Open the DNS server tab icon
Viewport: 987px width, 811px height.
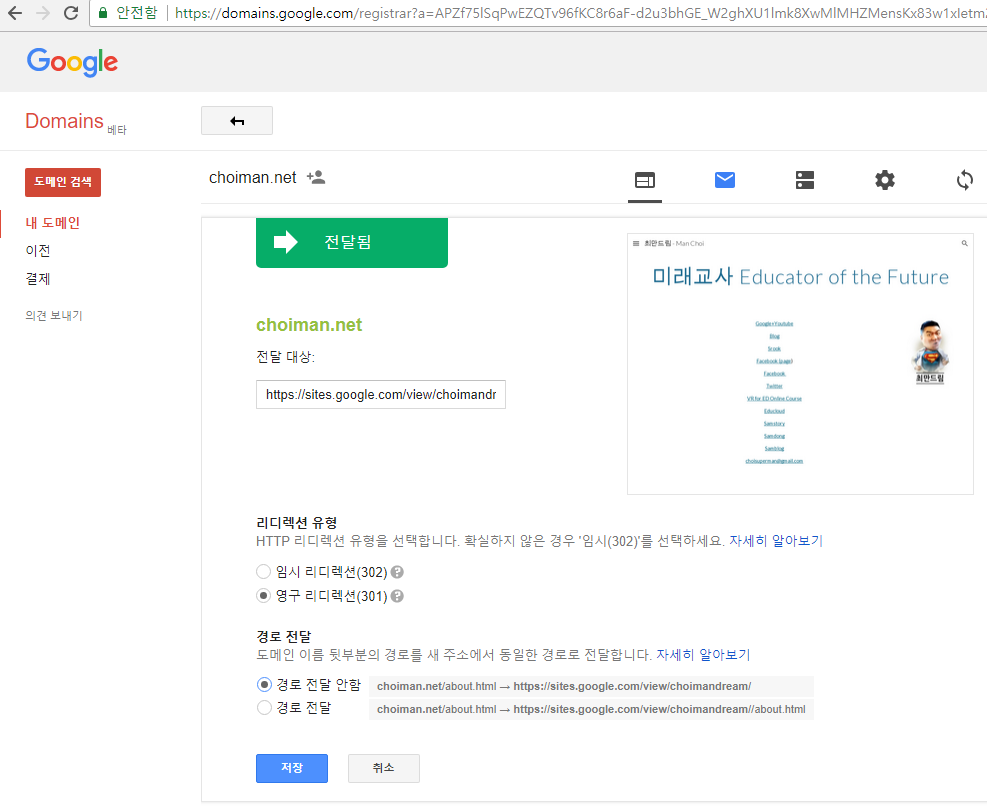click(x=804, y=180)
